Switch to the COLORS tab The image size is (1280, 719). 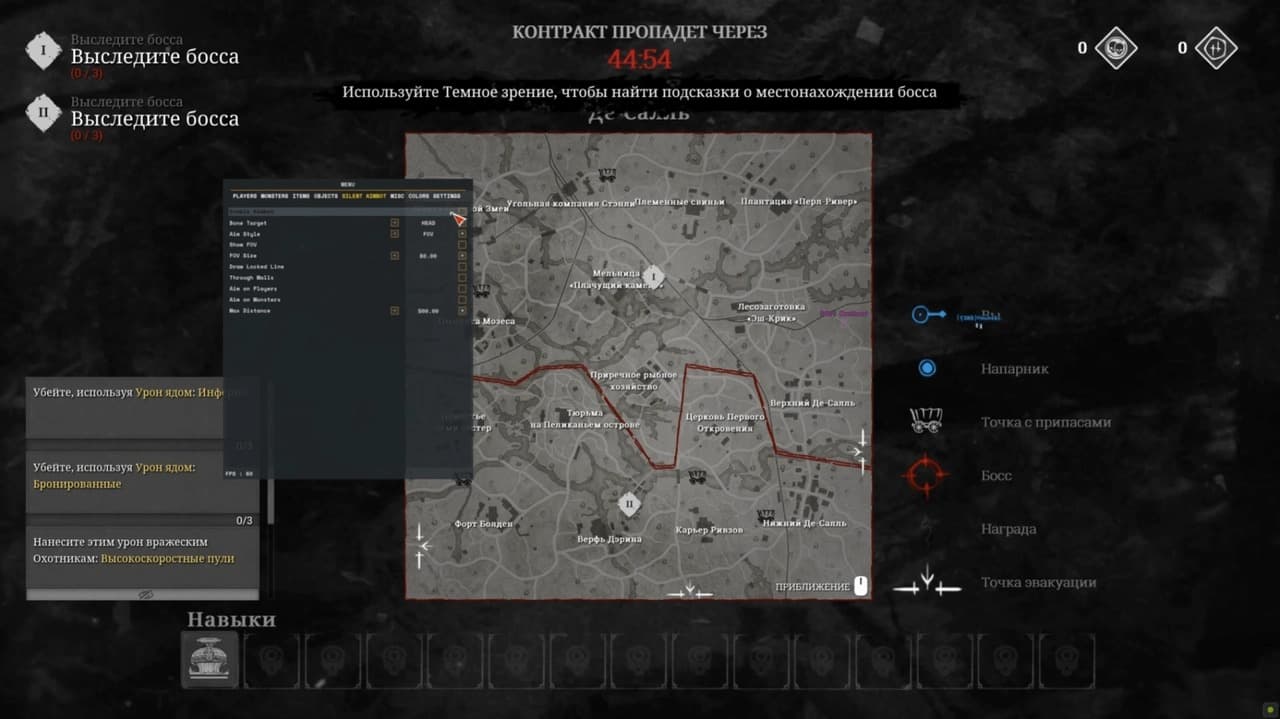tap(418, 196)
